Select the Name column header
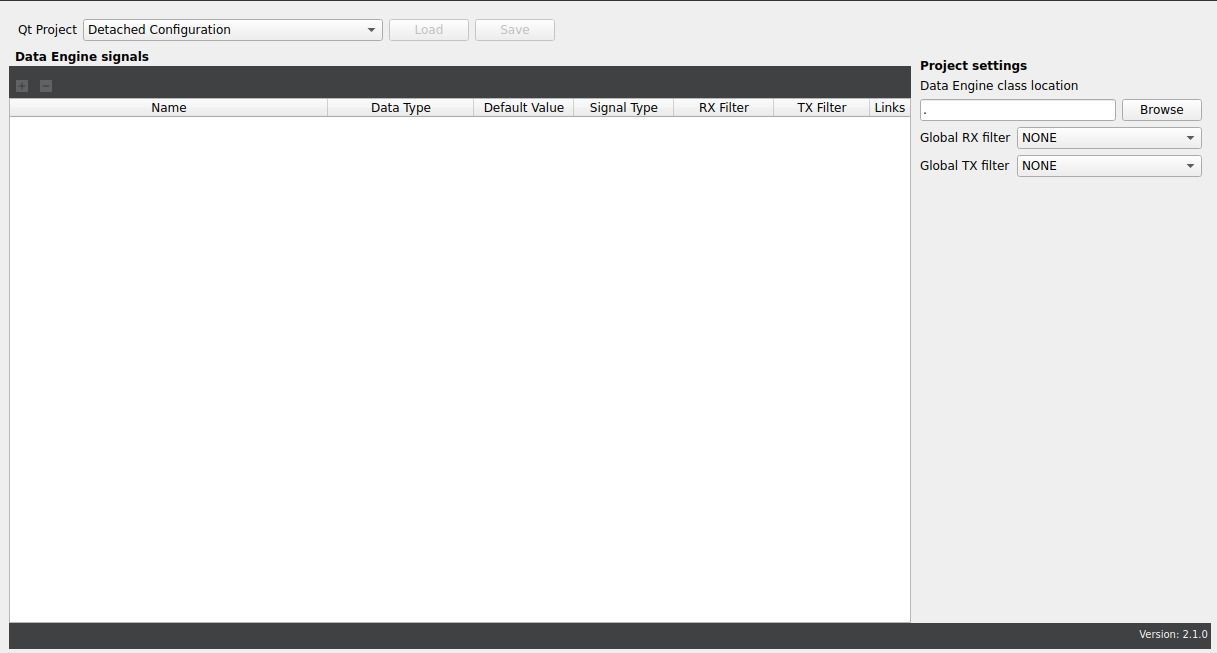The width and height of the screenshot is (1217, 653). point(168,107)
